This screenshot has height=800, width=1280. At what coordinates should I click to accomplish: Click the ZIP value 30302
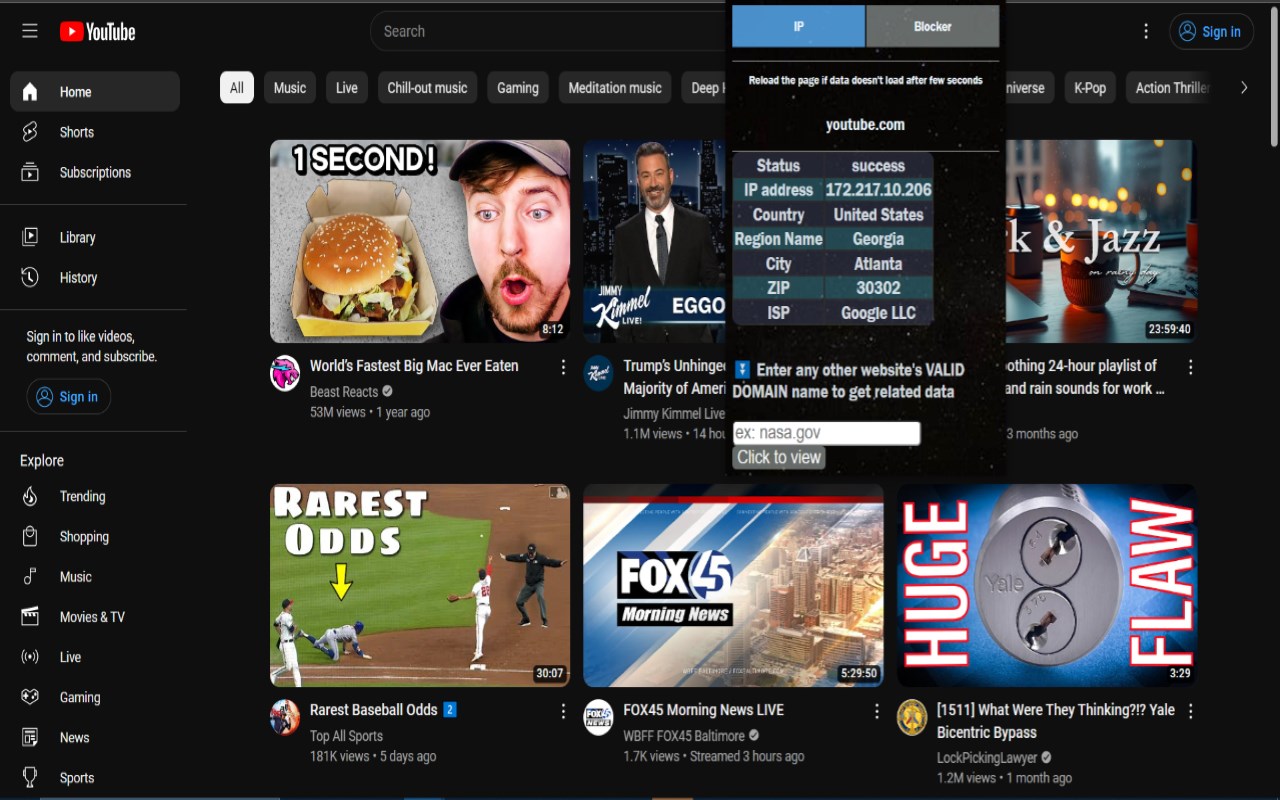coord(878,288)
